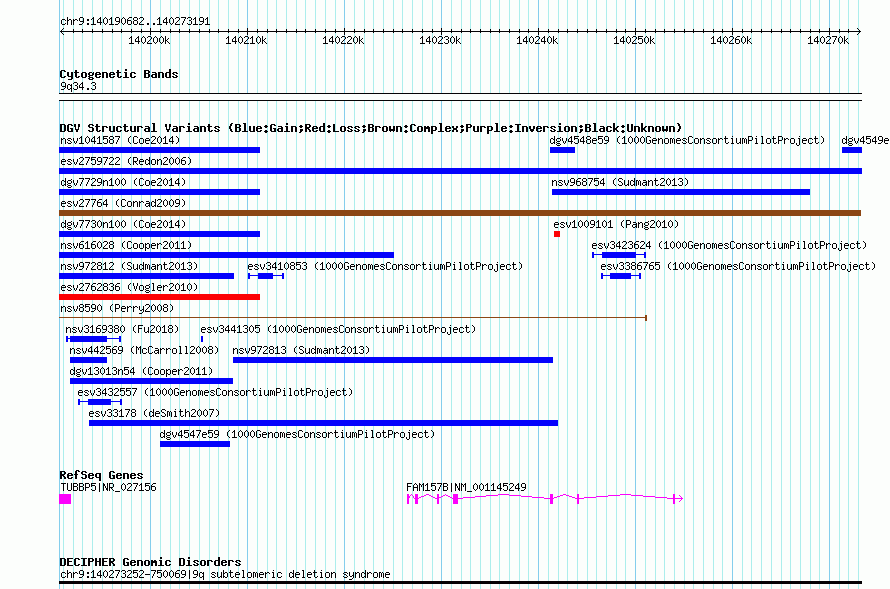Click the TUBBP5|NR_027156 gene label

(x=108, y=487)
